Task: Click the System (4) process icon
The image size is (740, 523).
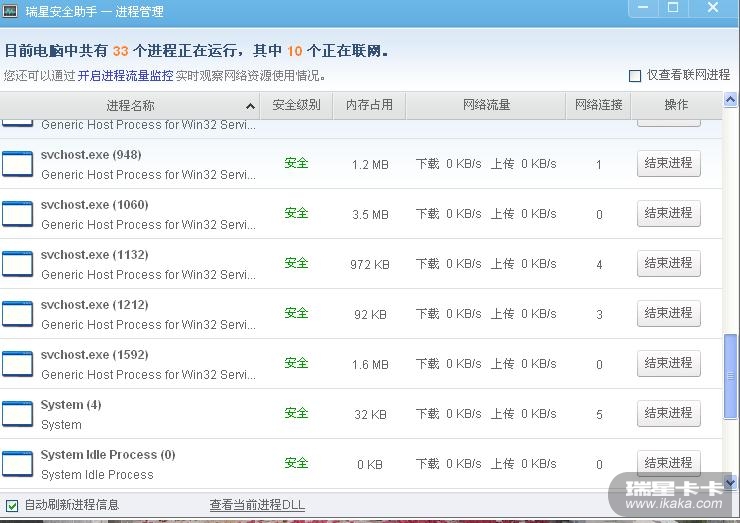Action: (x=17, y=414)
